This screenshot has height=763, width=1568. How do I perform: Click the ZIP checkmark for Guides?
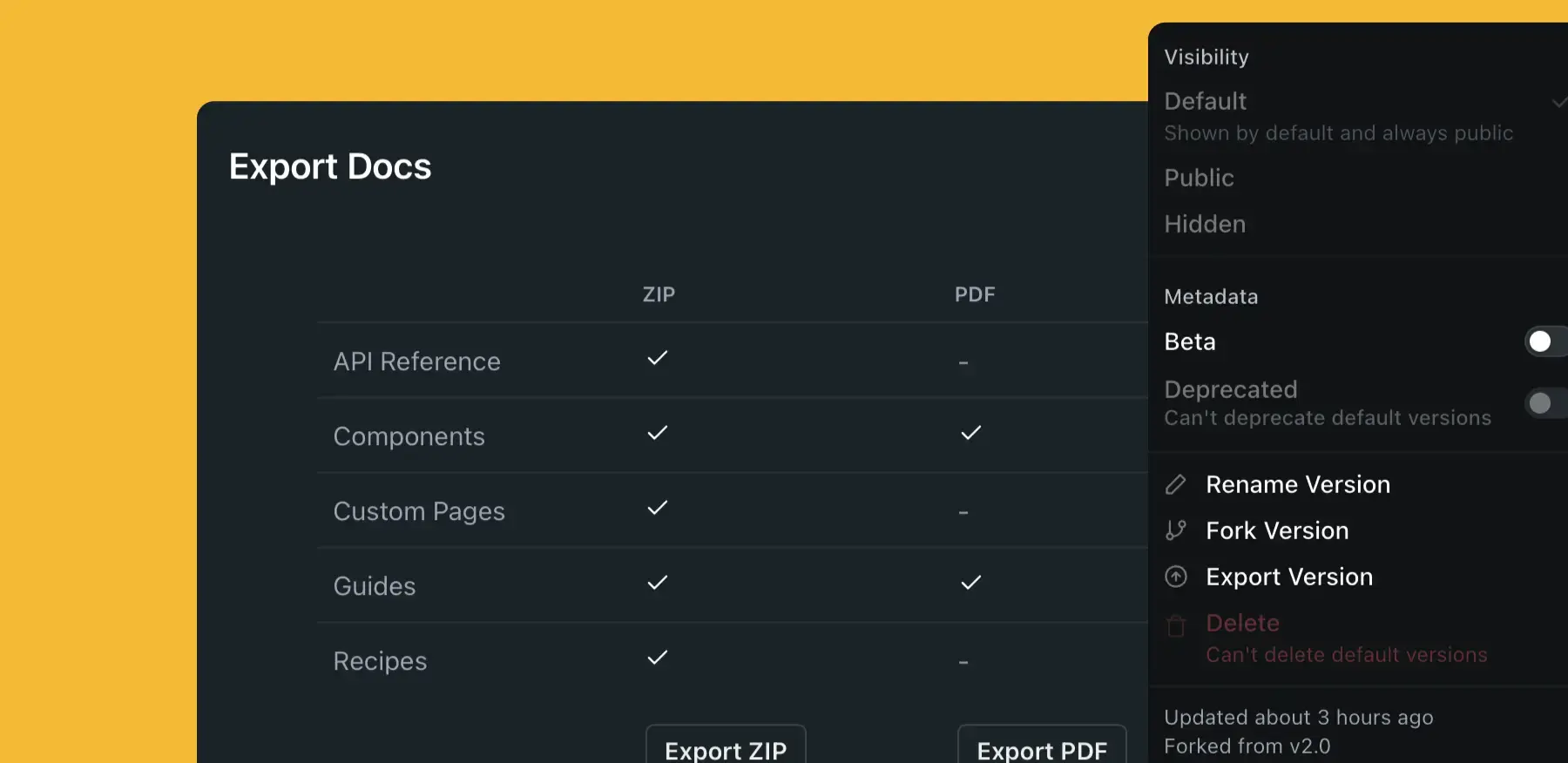(x=659, y=582)
